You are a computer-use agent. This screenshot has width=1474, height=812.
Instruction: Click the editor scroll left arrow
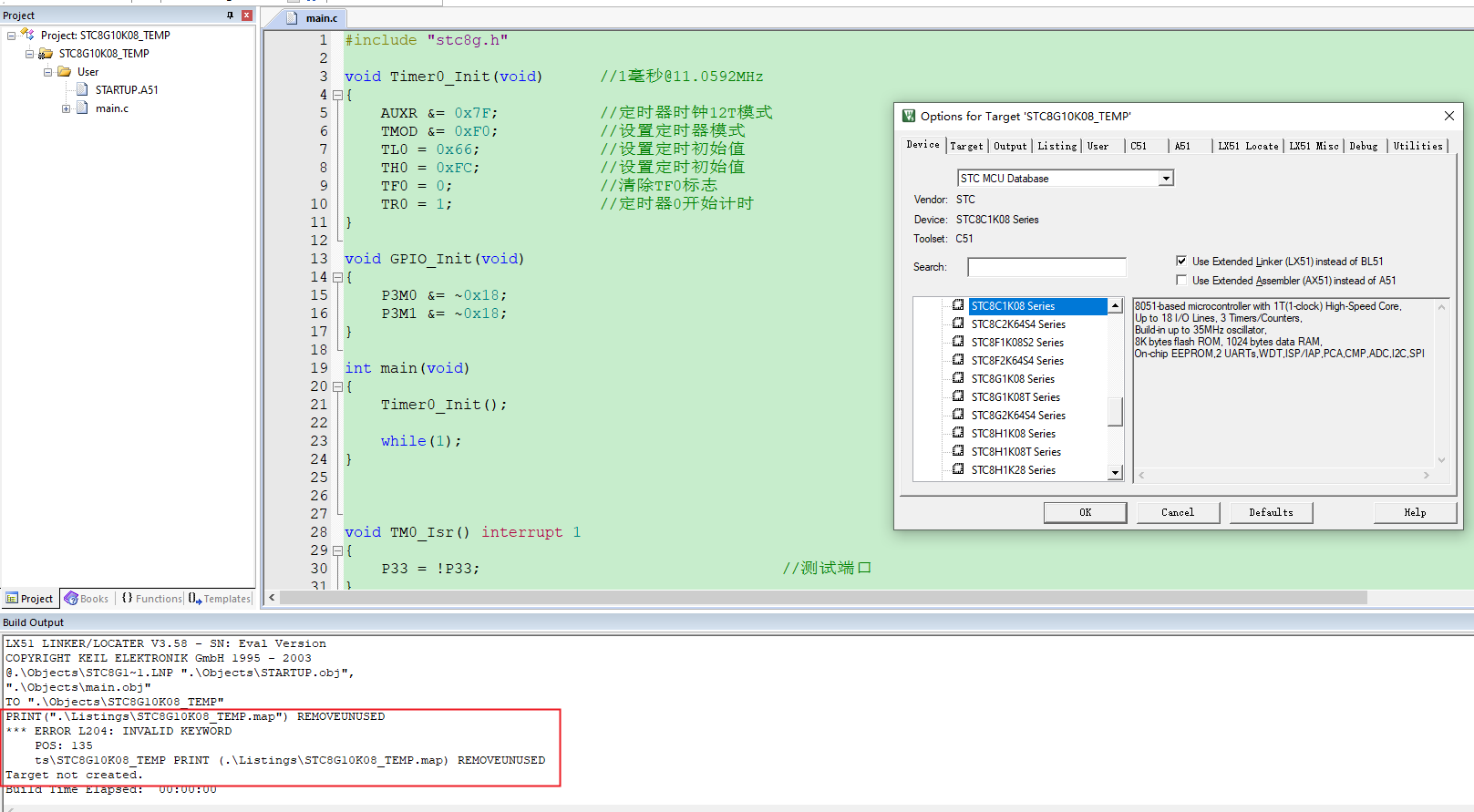272,598
